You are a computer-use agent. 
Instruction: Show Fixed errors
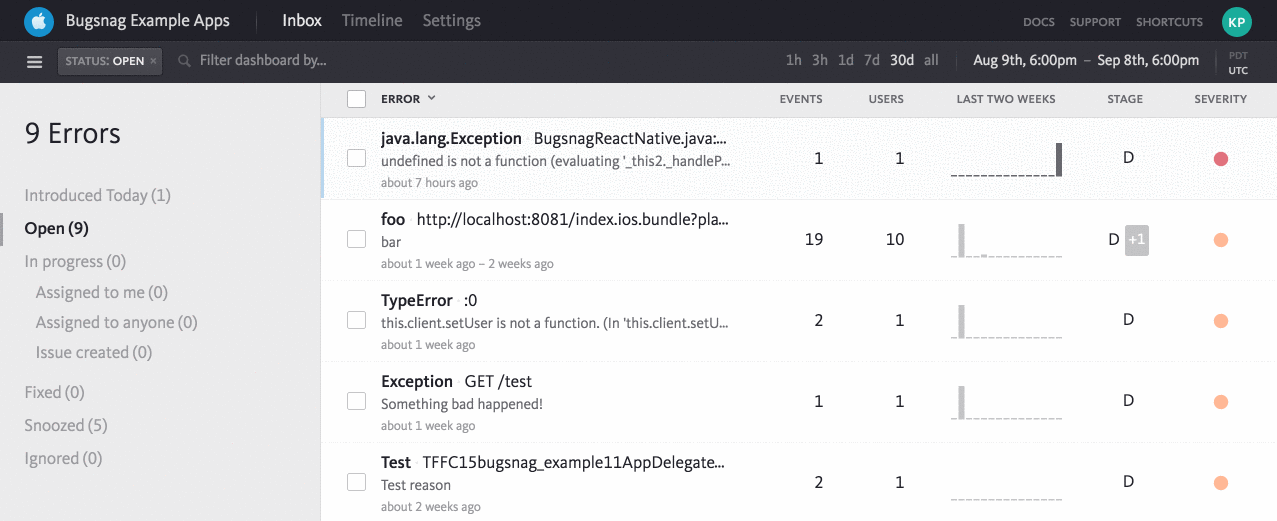pyautogui.click(x=54, y=392)
